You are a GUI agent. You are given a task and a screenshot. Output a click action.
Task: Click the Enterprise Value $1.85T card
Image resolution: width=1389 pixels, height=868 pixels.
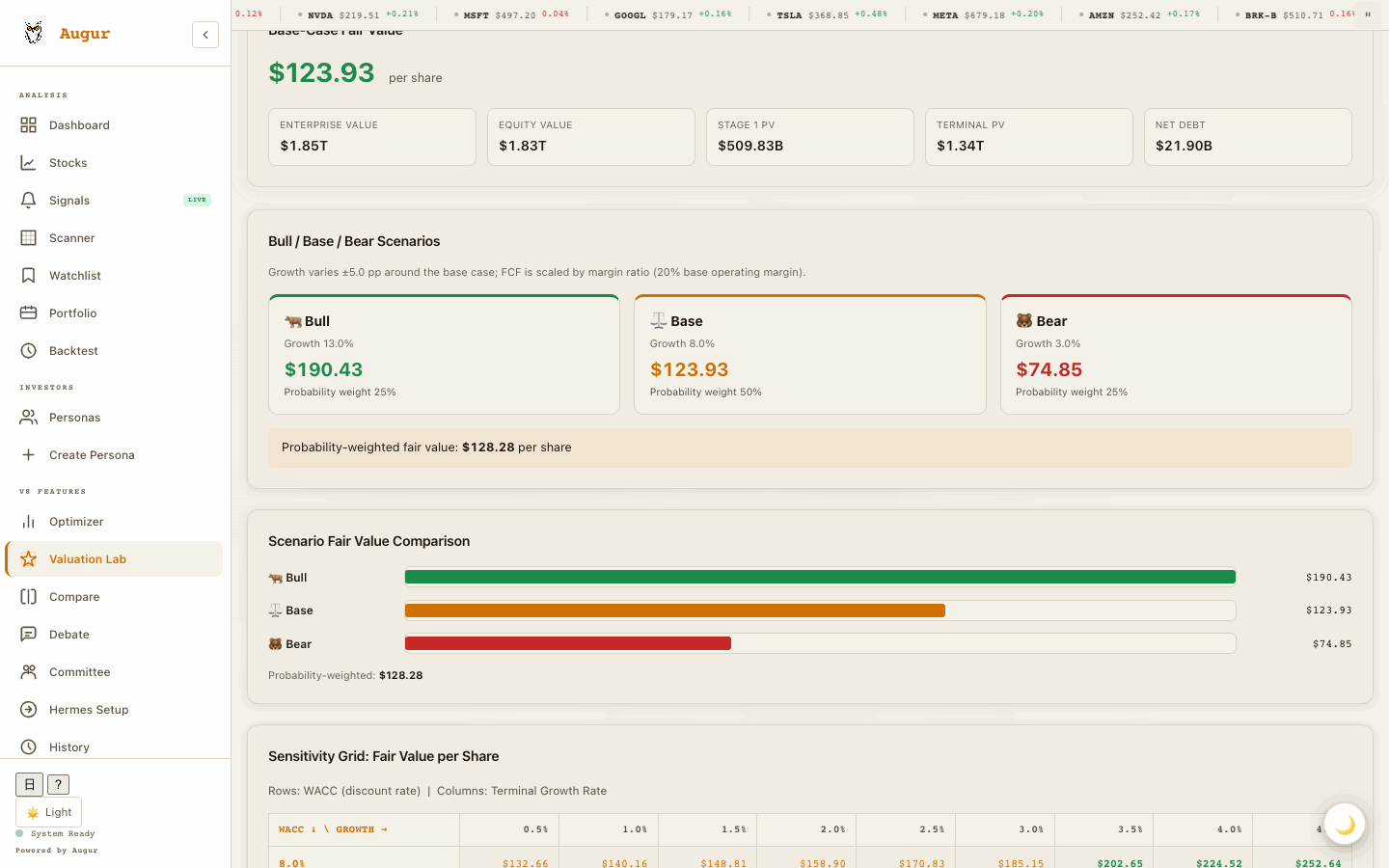pos(372,137)
